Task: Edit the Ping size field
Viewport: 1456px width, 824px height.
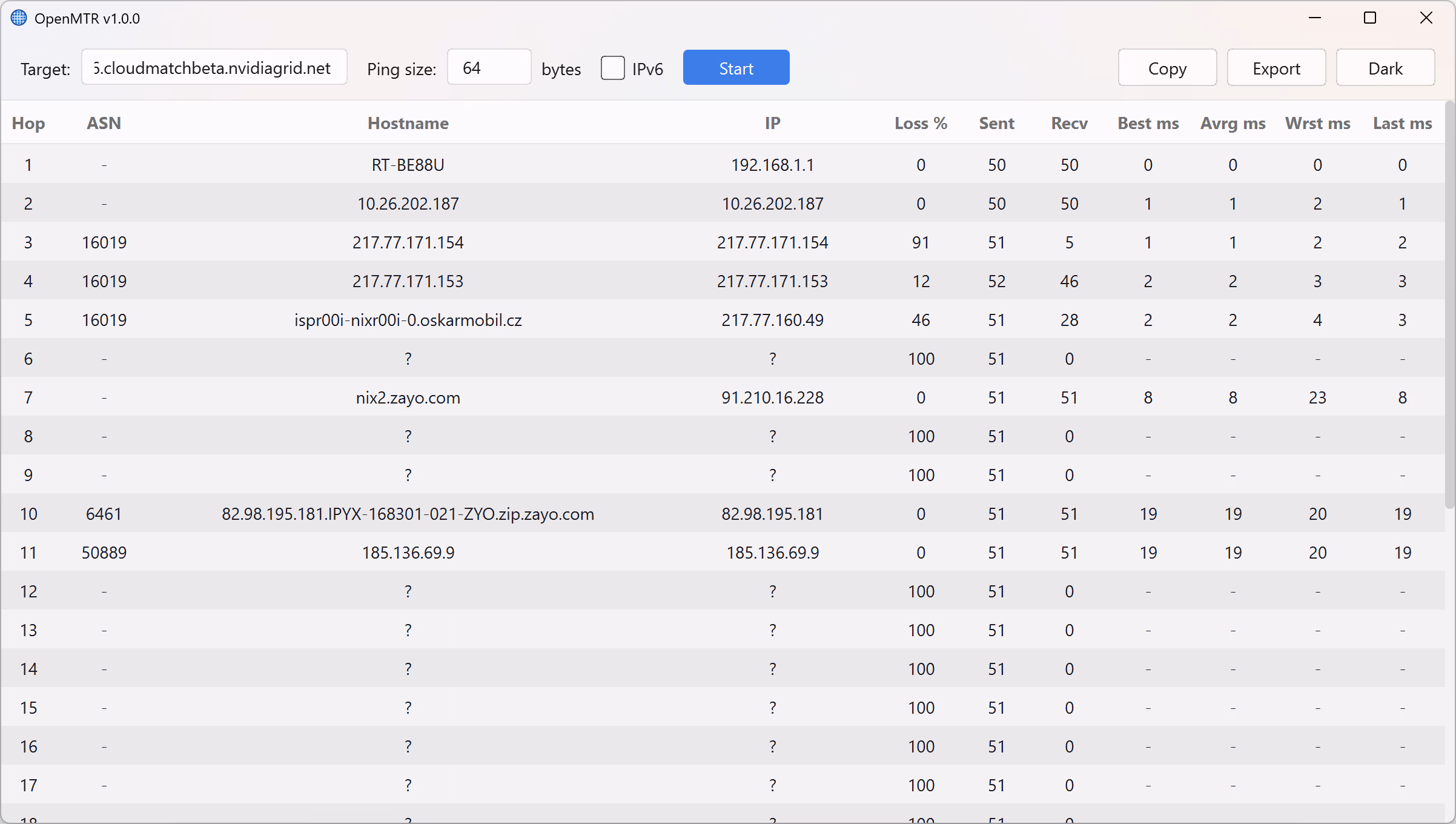Action: (x=489, y=67)
